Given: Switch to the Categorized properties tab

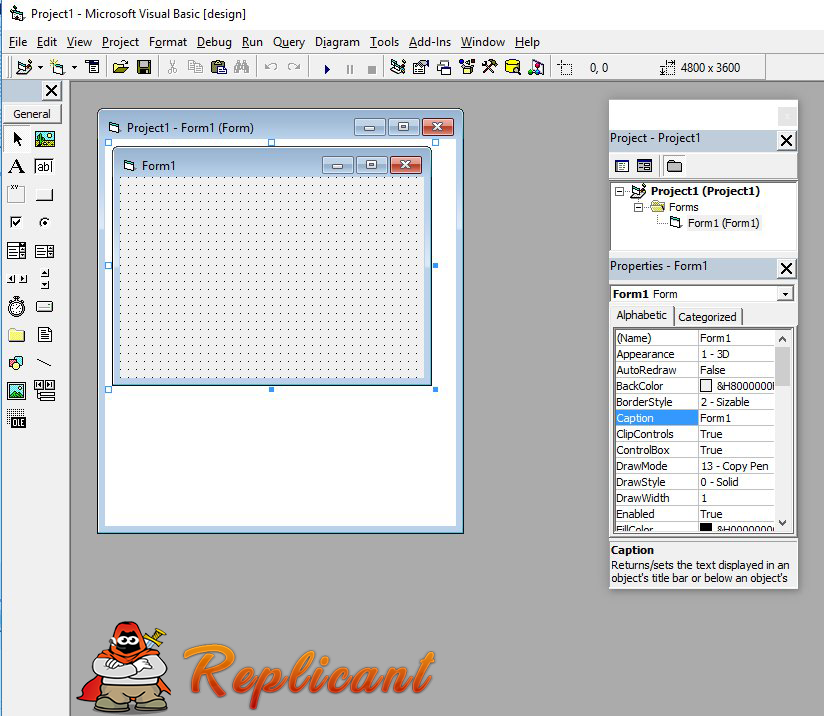Looking at the screenshot, I should [x=707, y=317].
